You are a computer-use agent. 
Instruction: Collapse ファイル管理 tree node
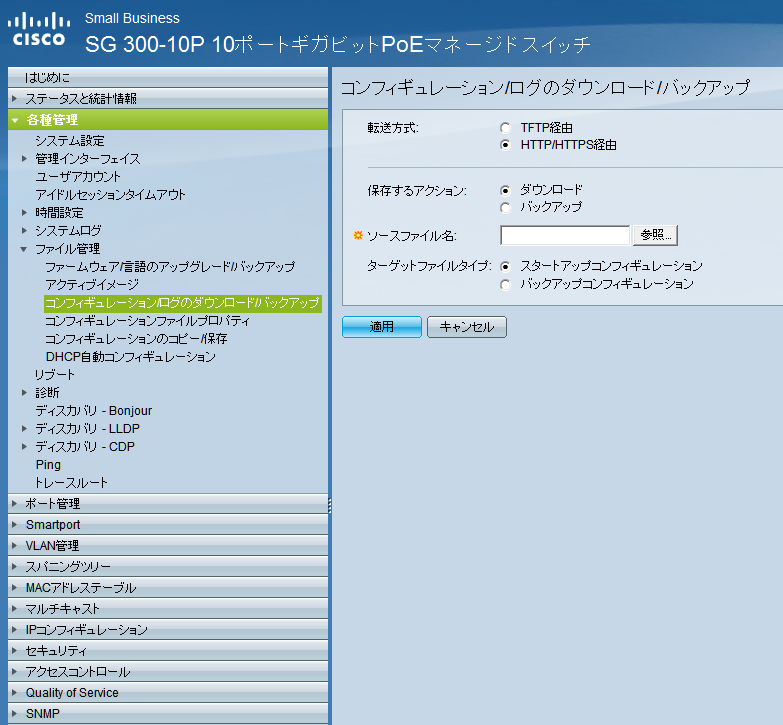click(24, 249)
